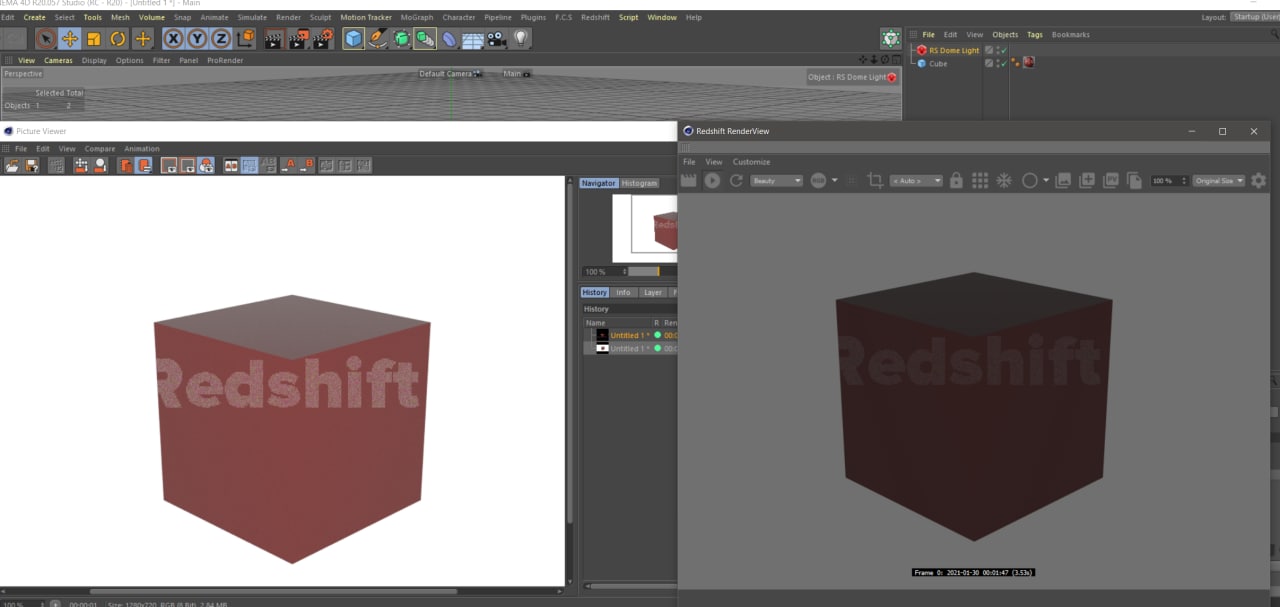The height and width of the screenshot is (607, 1280).
Task: Click the crop region icon in RenderView
Action: click(x=875, y=181)
